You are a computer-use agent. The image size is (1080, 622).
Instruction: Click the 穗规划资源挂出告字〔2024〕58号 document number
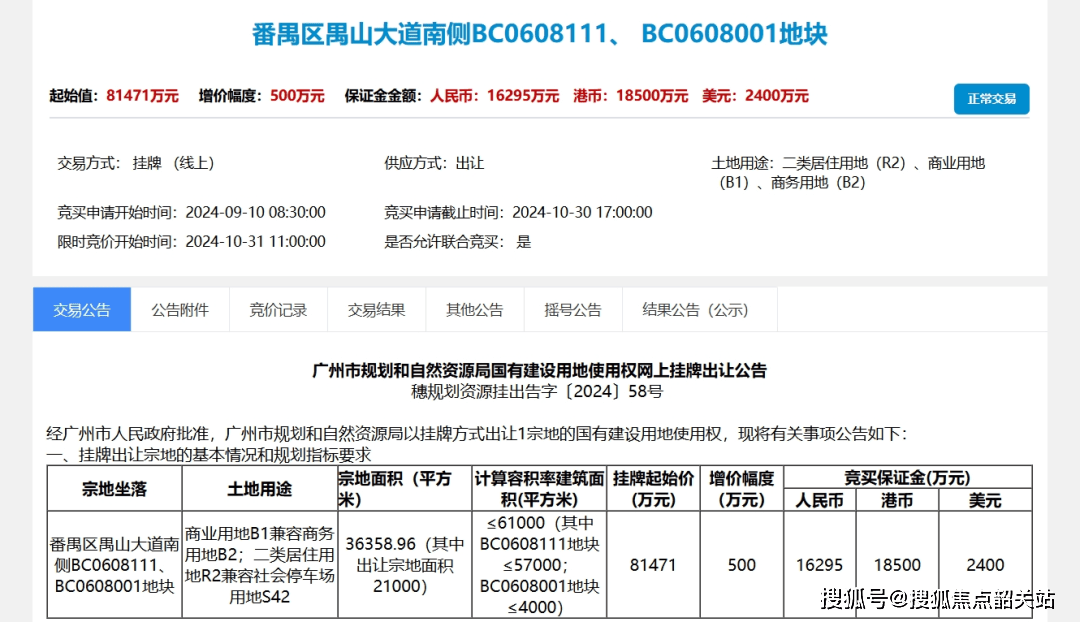539,391
